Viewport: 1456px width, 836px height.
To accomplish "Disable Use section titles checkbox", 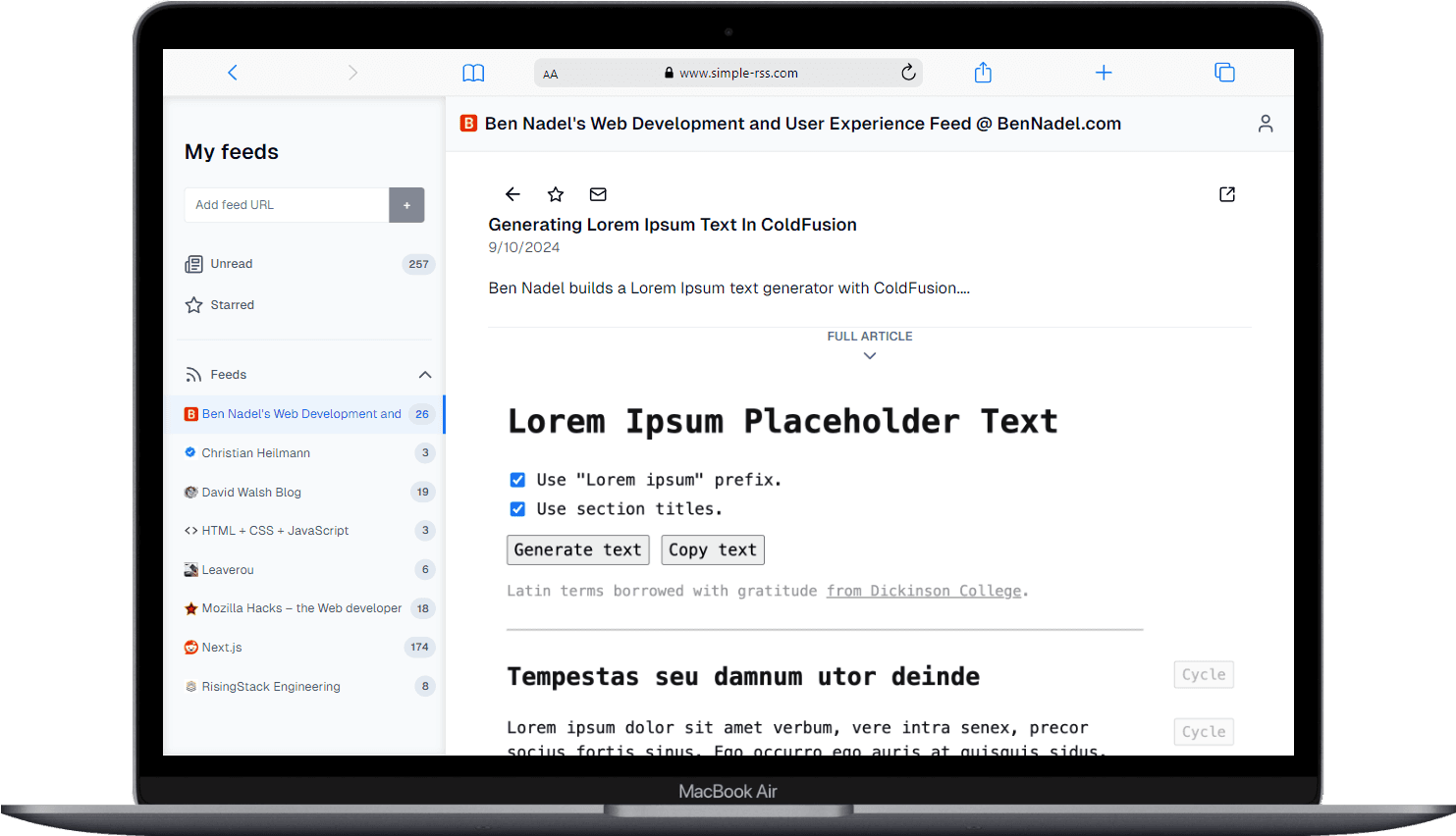I will pyautogui.click(x=517, y=508).
